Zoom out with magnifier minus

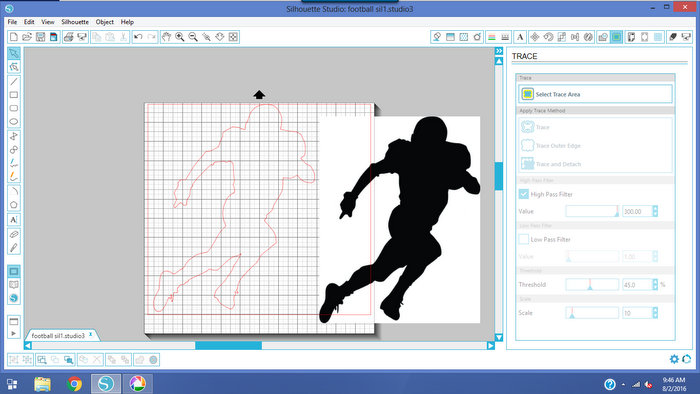(x=193, y=37)
